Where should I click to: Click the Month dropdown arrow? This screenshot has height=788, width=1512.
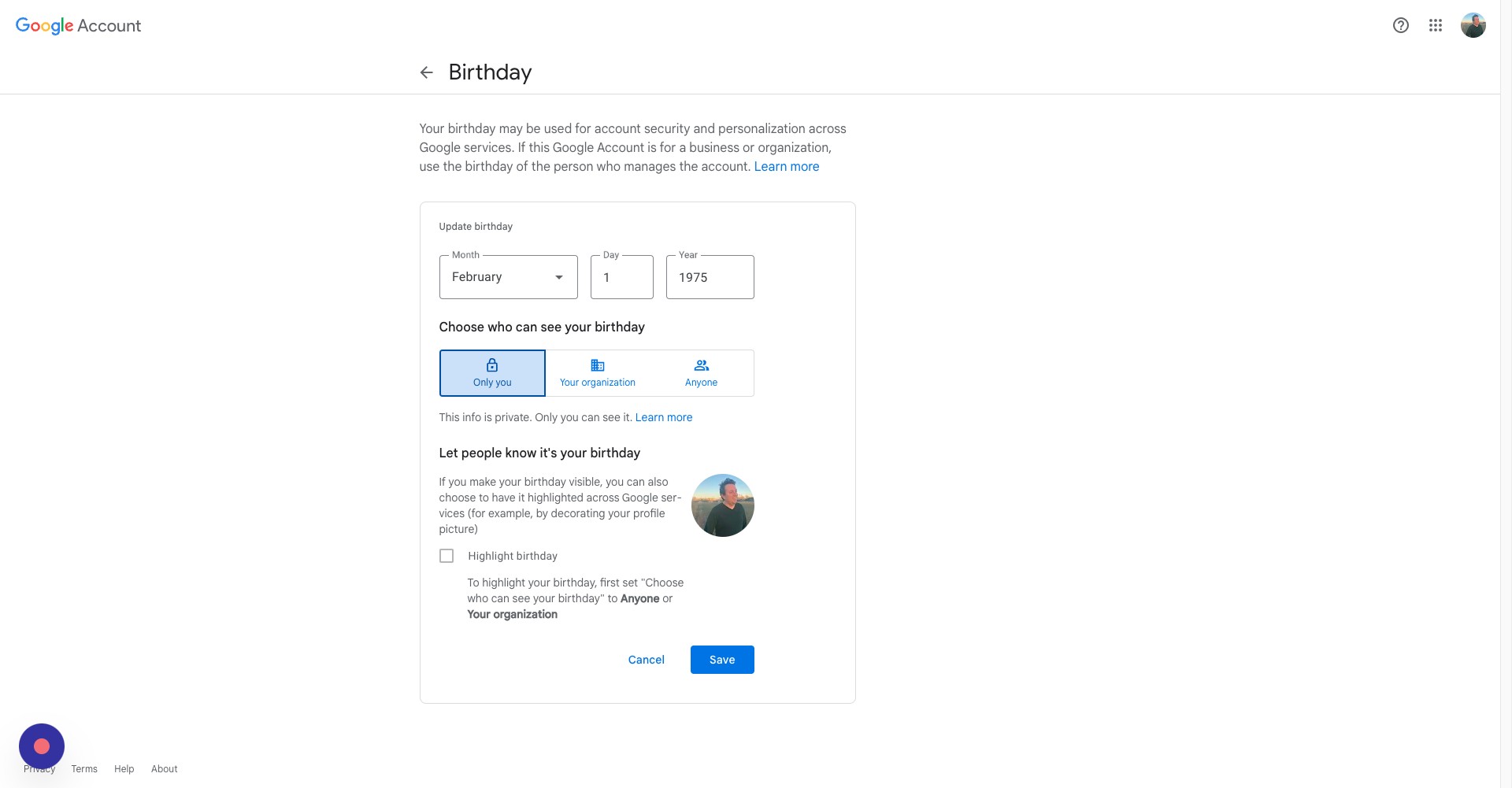[x=558, y=277]
